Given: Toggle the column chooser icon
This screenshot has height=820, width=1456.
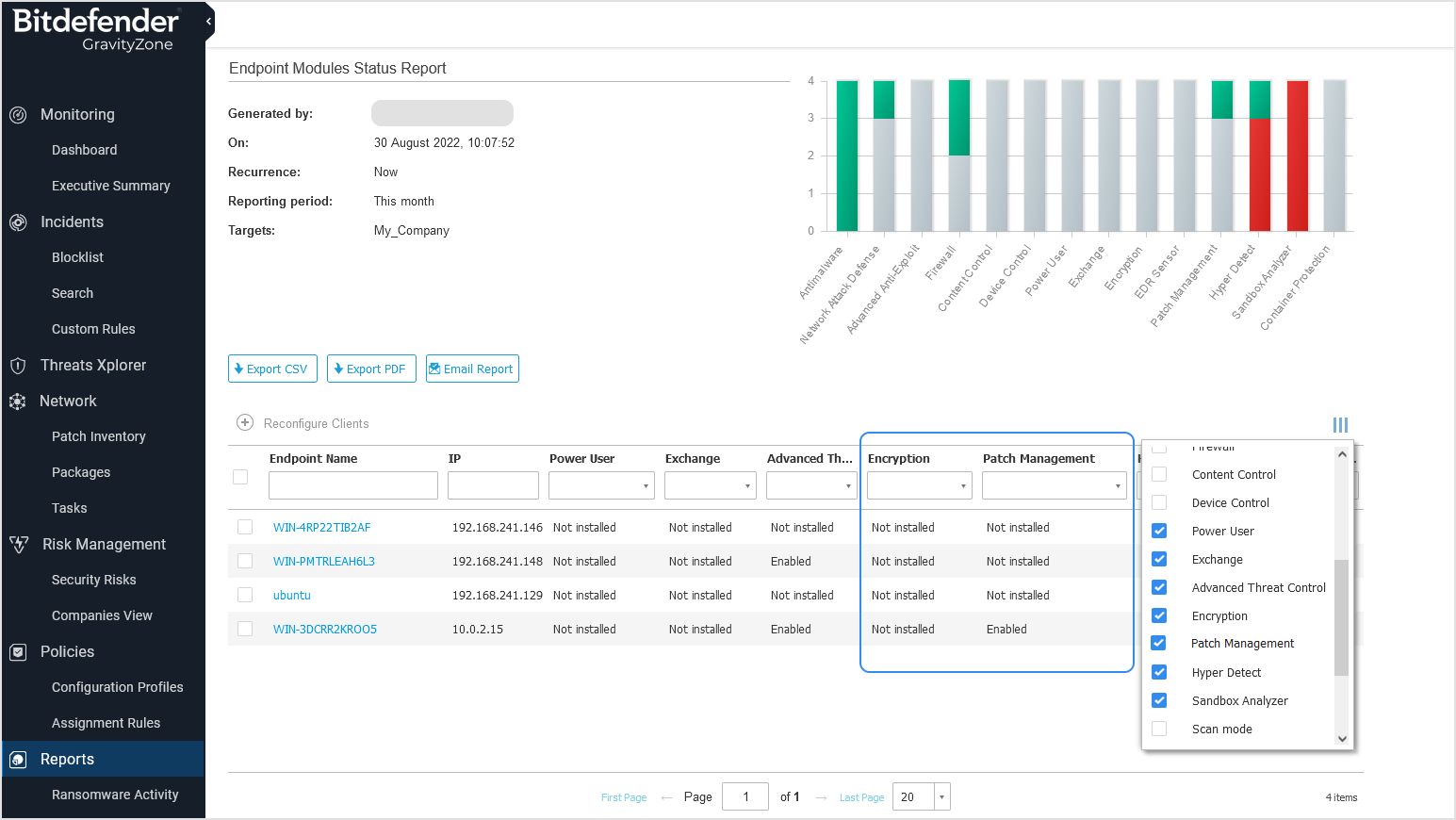Looking at the screenshot, I should tap(1340, 425).
